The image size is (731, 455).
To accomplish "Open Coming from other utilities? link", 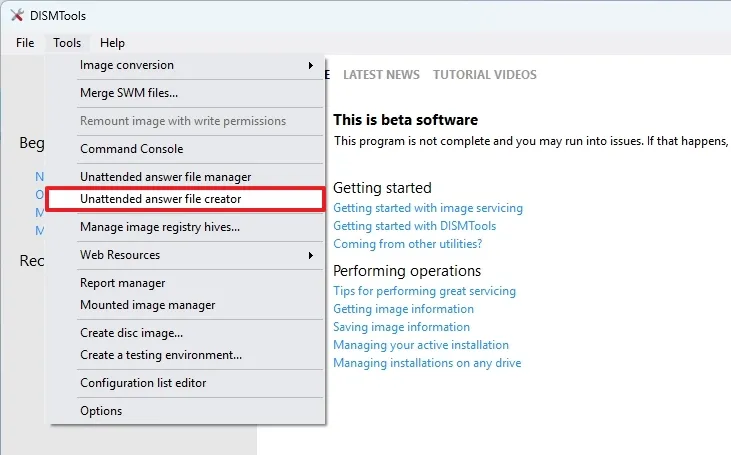I will (407, 244).
